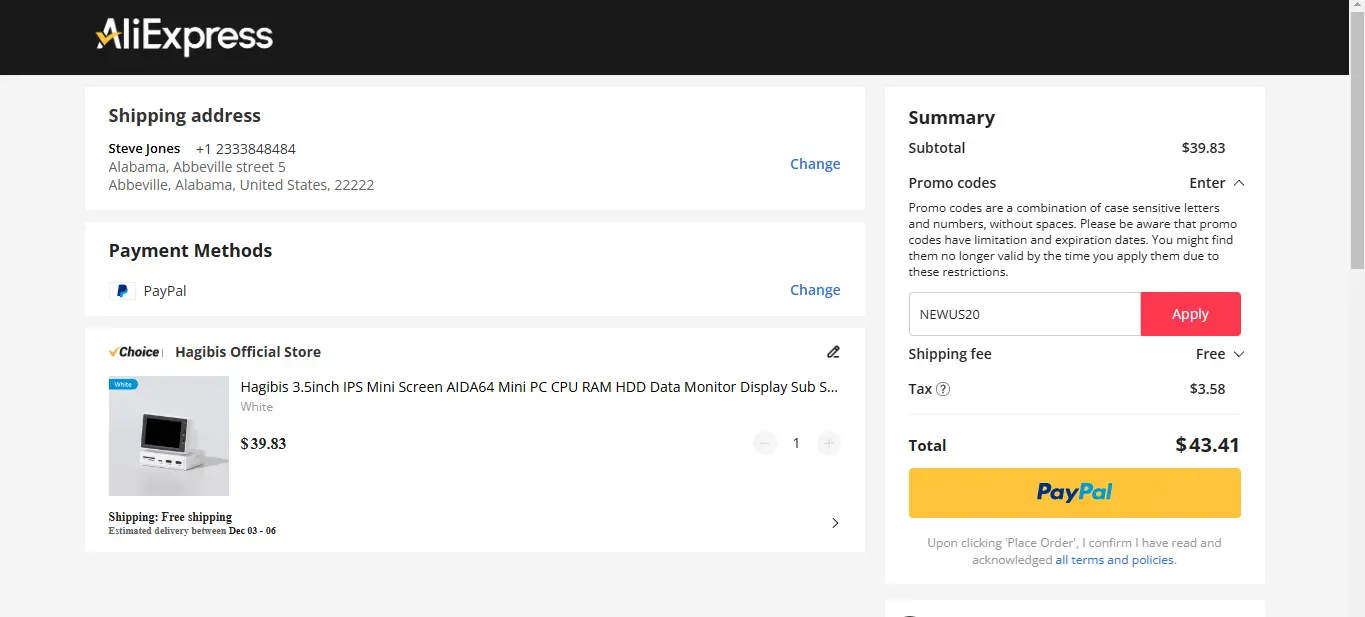
Task: Click the Subtotal value $39.83
Action: pos(1203,148)
